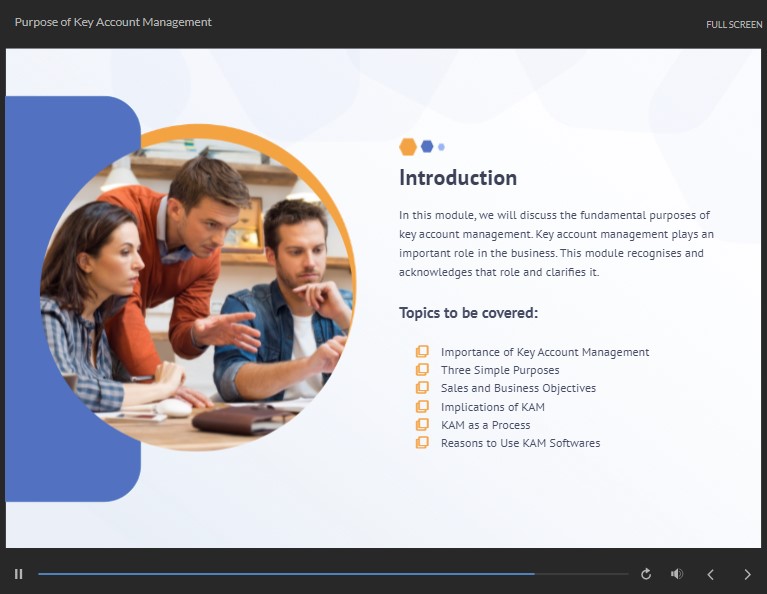
Task: Click bullet icon beside 'Reasons to Use KAM Softwares'
Action: pyautogui.click(x=422, y=442)
